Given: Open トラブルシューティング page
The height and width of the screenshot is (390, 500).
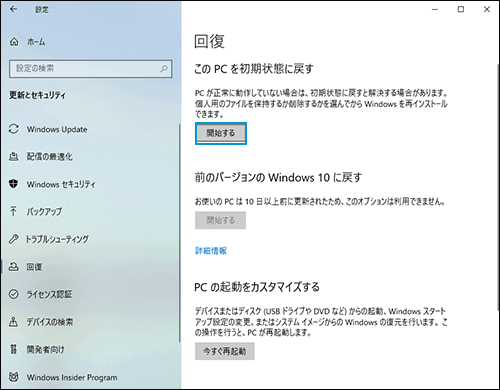Looking at the screenshot, I should coord(57,239).
